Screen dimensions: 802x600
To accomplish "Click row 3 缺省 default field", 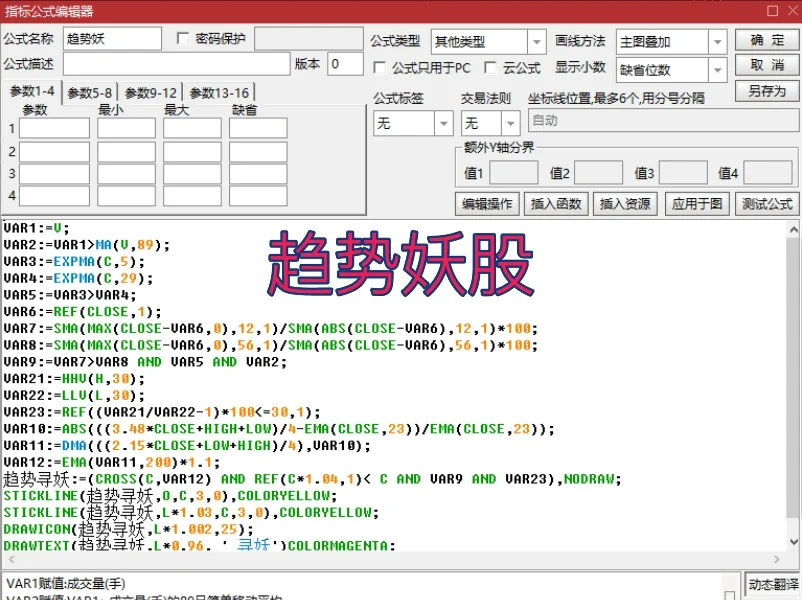I will coord(258,174).
